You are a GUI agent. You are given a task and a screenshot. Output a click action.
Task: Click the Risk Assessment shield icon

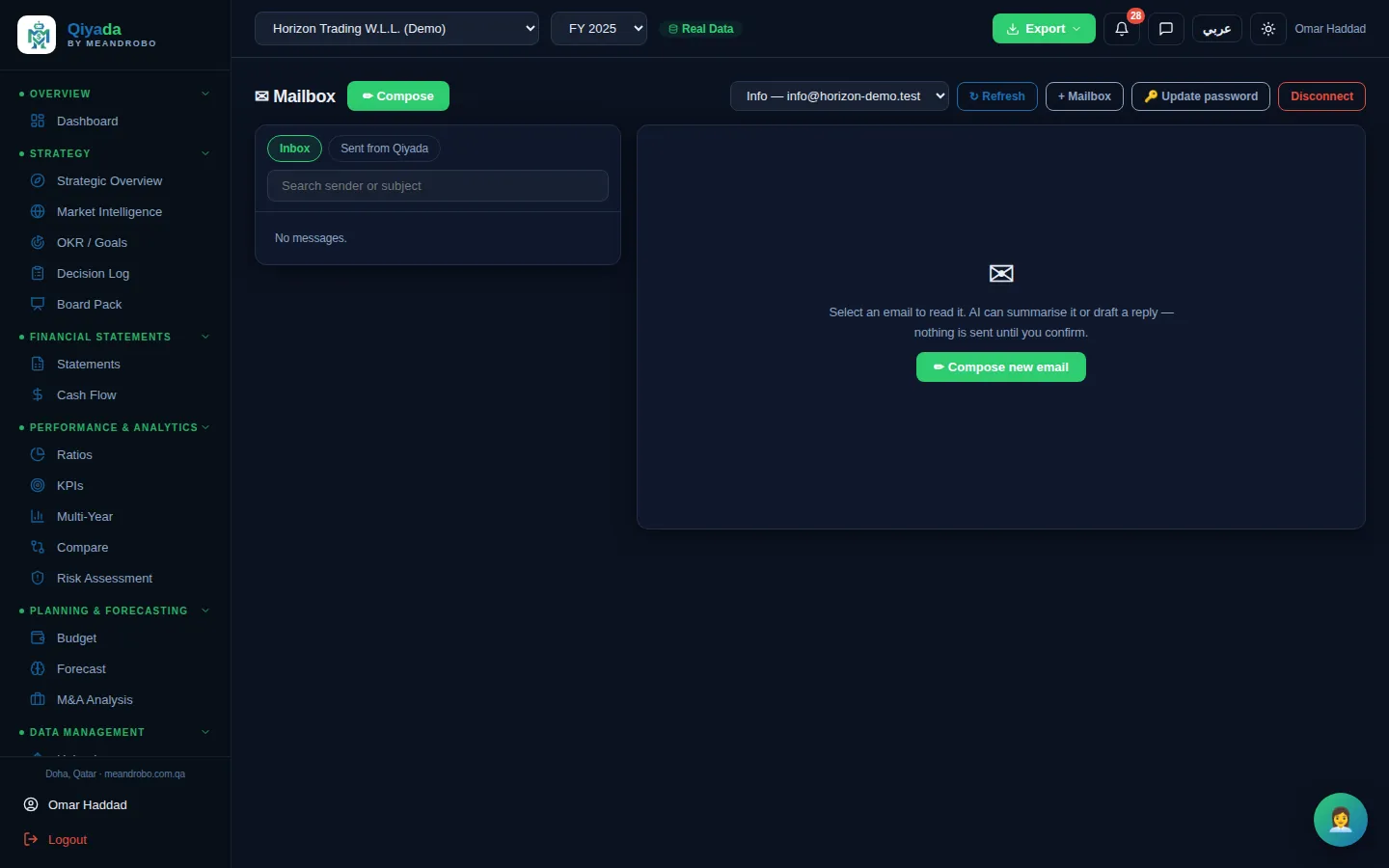pos(38,579)
